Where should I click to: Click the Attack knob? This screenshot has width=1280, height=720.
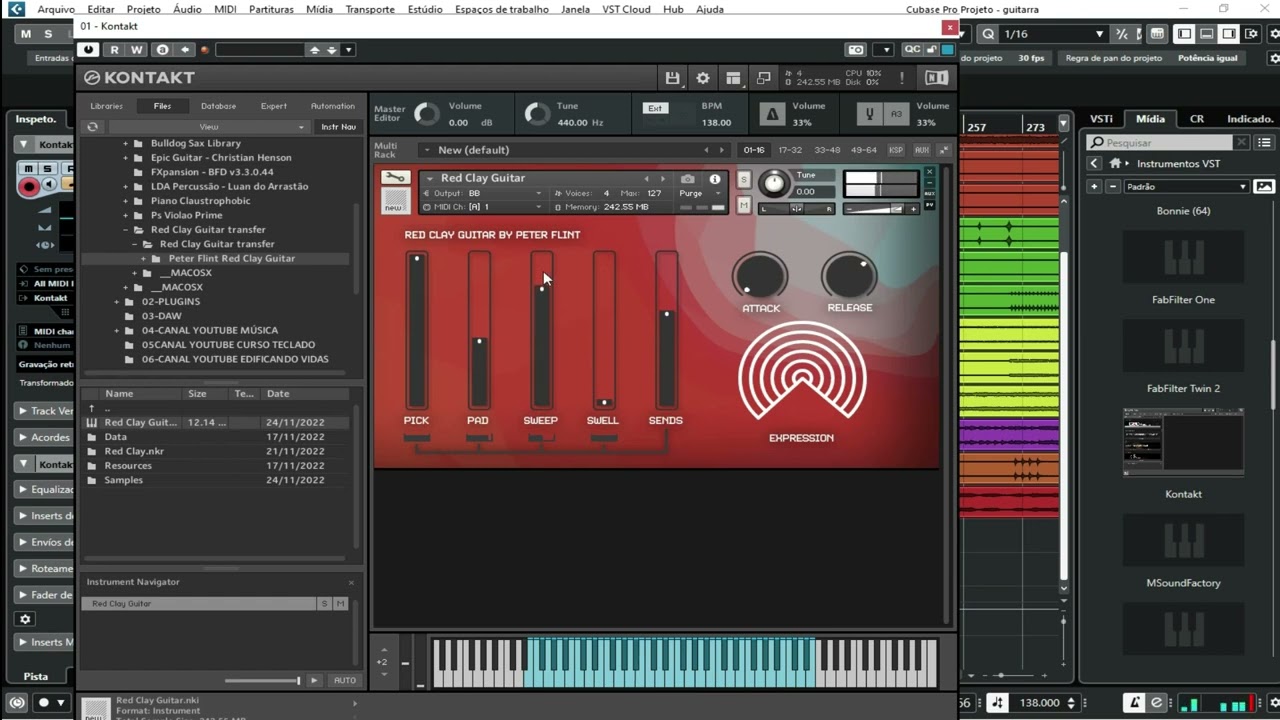pyautogui.click(x=760, y=274)
